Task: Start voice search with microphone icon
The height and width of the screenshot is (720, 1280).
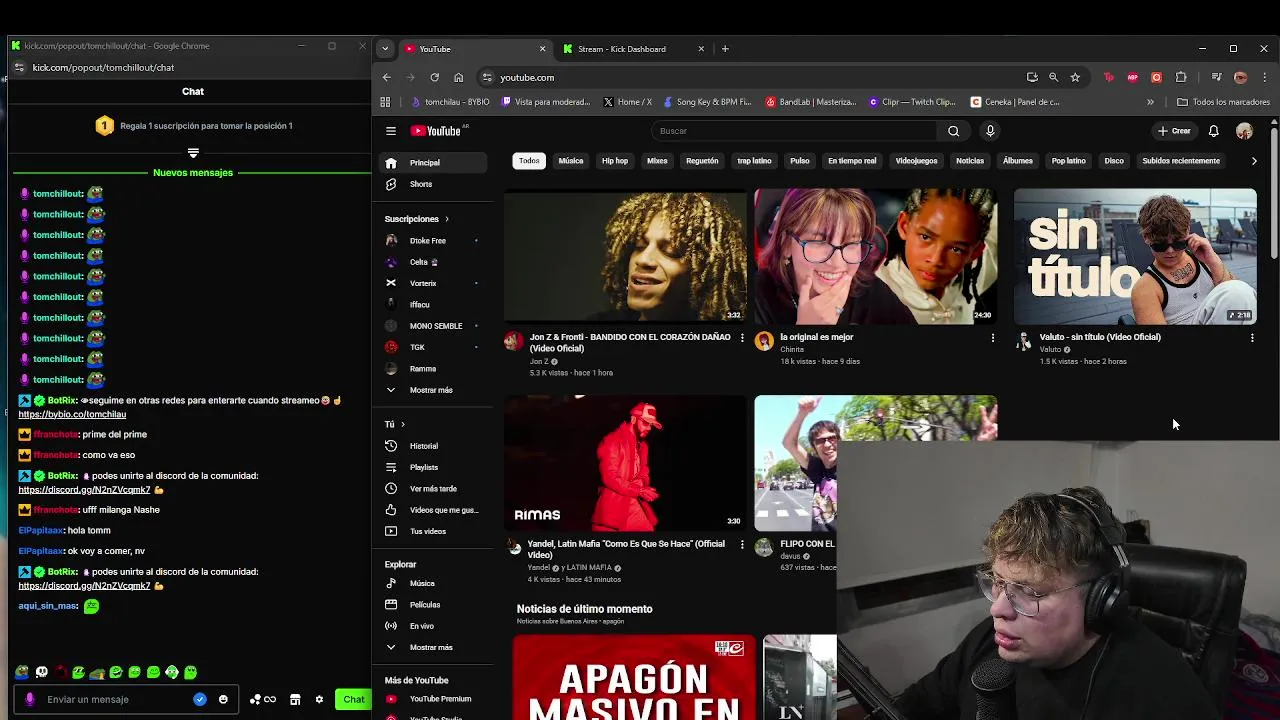Action: [990, 131]
